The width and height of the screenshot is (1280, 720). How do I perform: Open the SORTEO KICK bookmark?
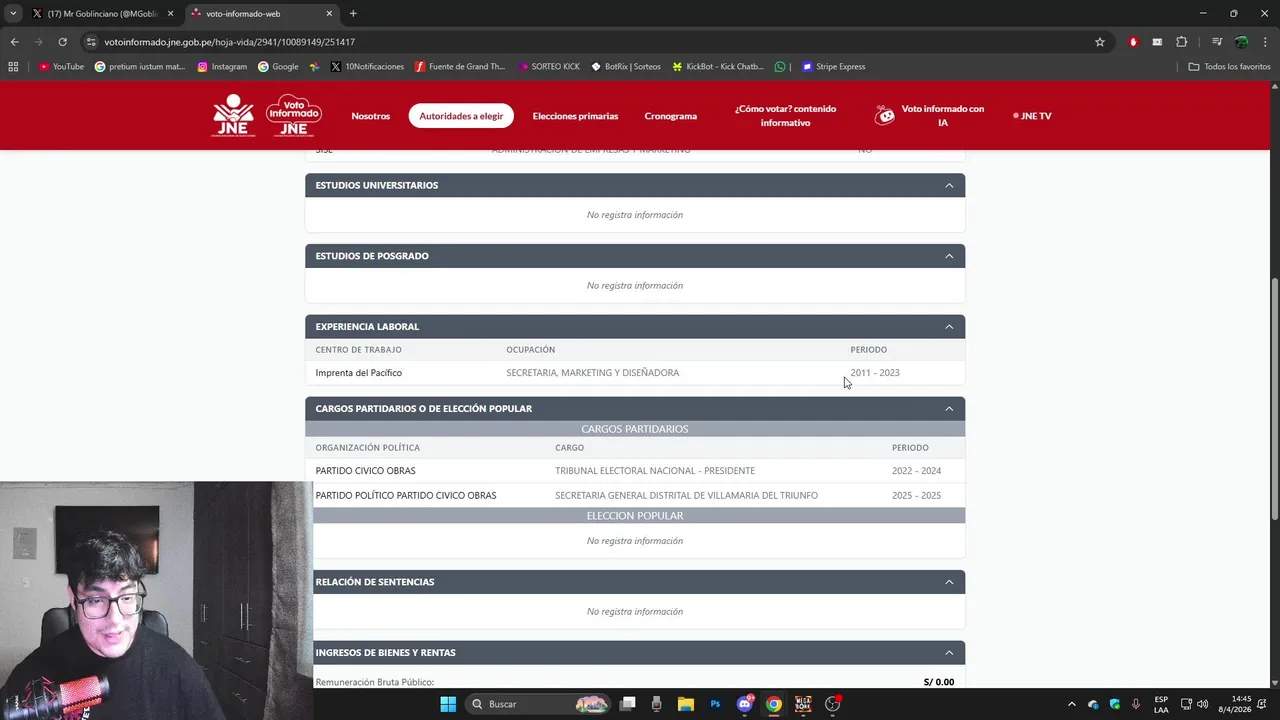click(549, 67)
